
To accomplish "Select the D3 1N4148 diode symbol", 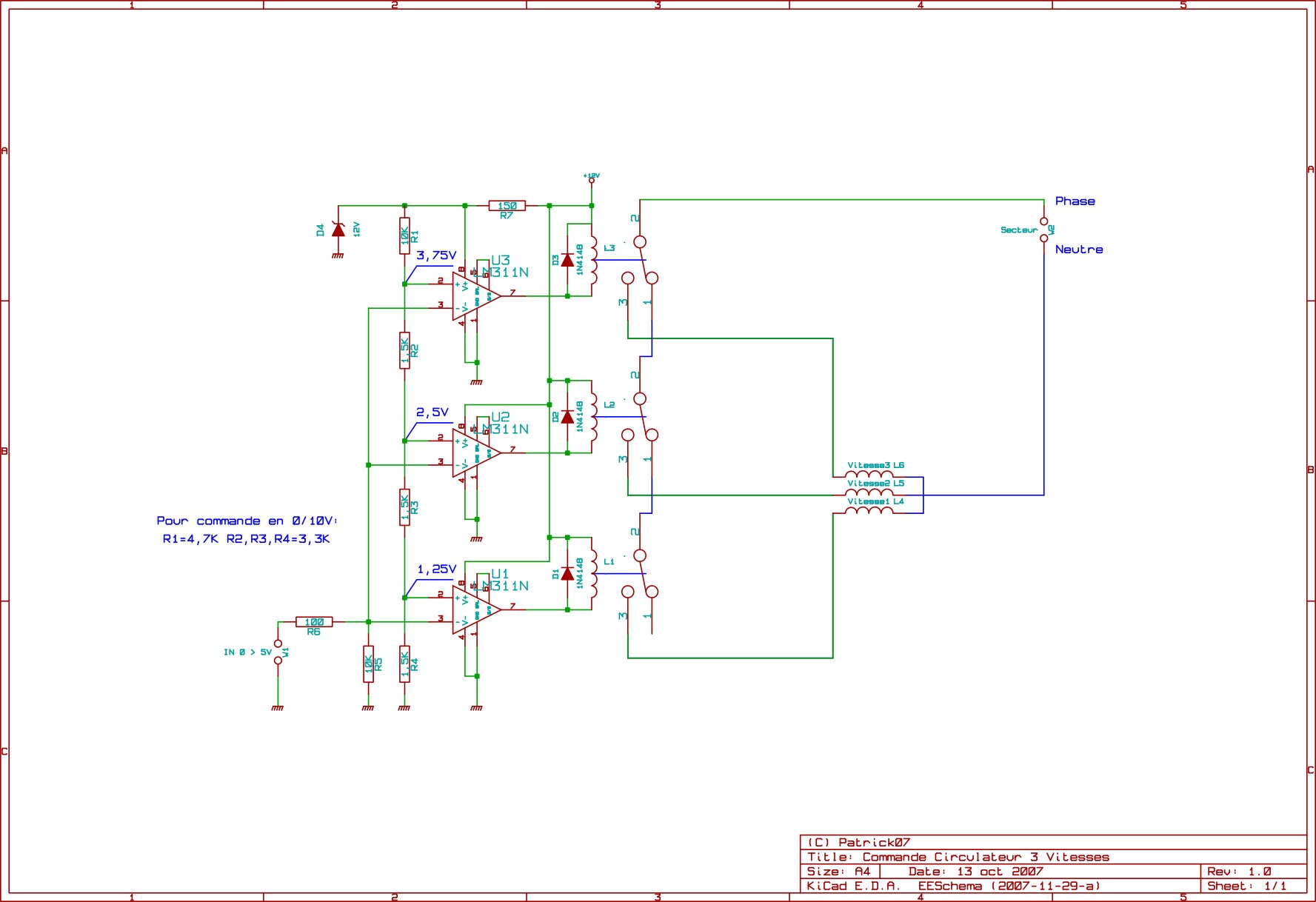I will point(567,260).
